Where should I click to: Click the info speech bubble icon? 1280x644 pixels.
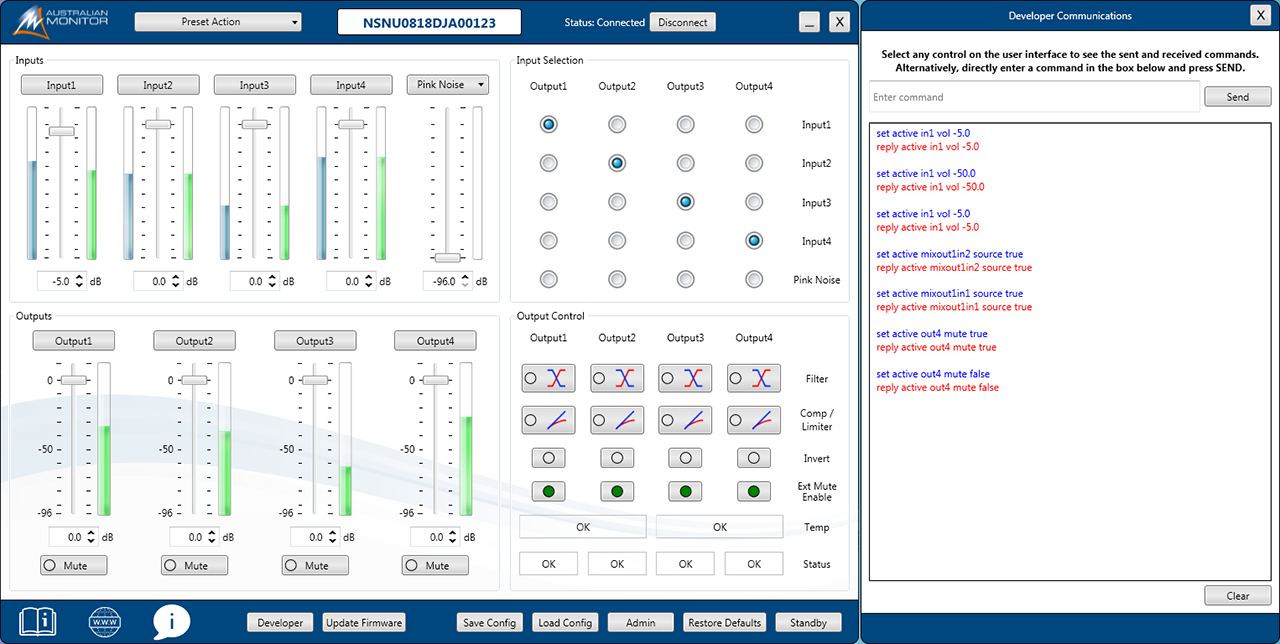(171, 621)
